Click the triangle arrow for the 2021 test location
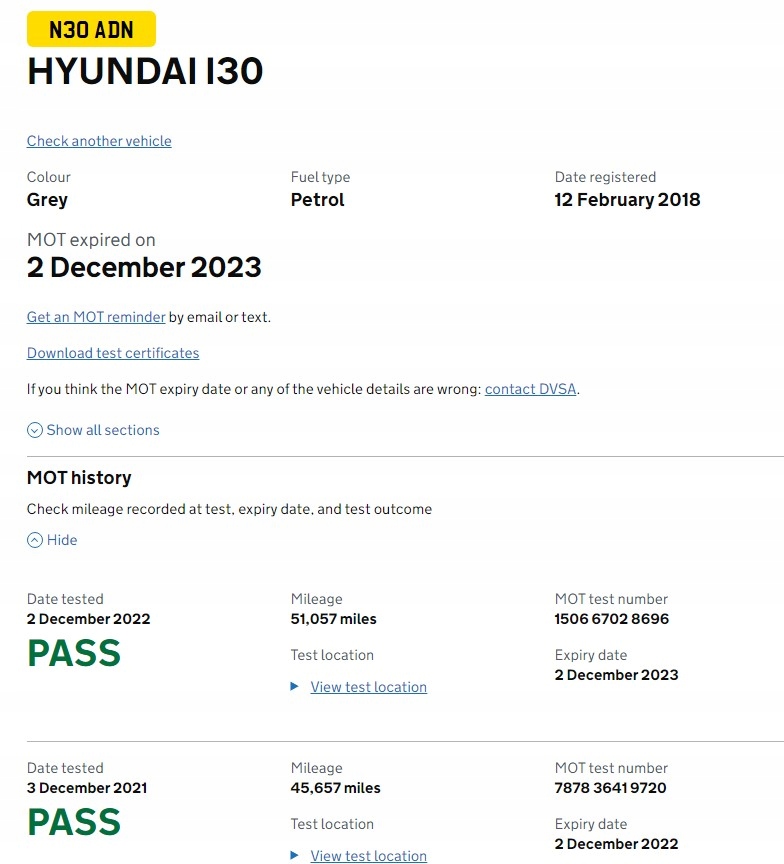Screen dimensions: 784x864 point(295,856)
